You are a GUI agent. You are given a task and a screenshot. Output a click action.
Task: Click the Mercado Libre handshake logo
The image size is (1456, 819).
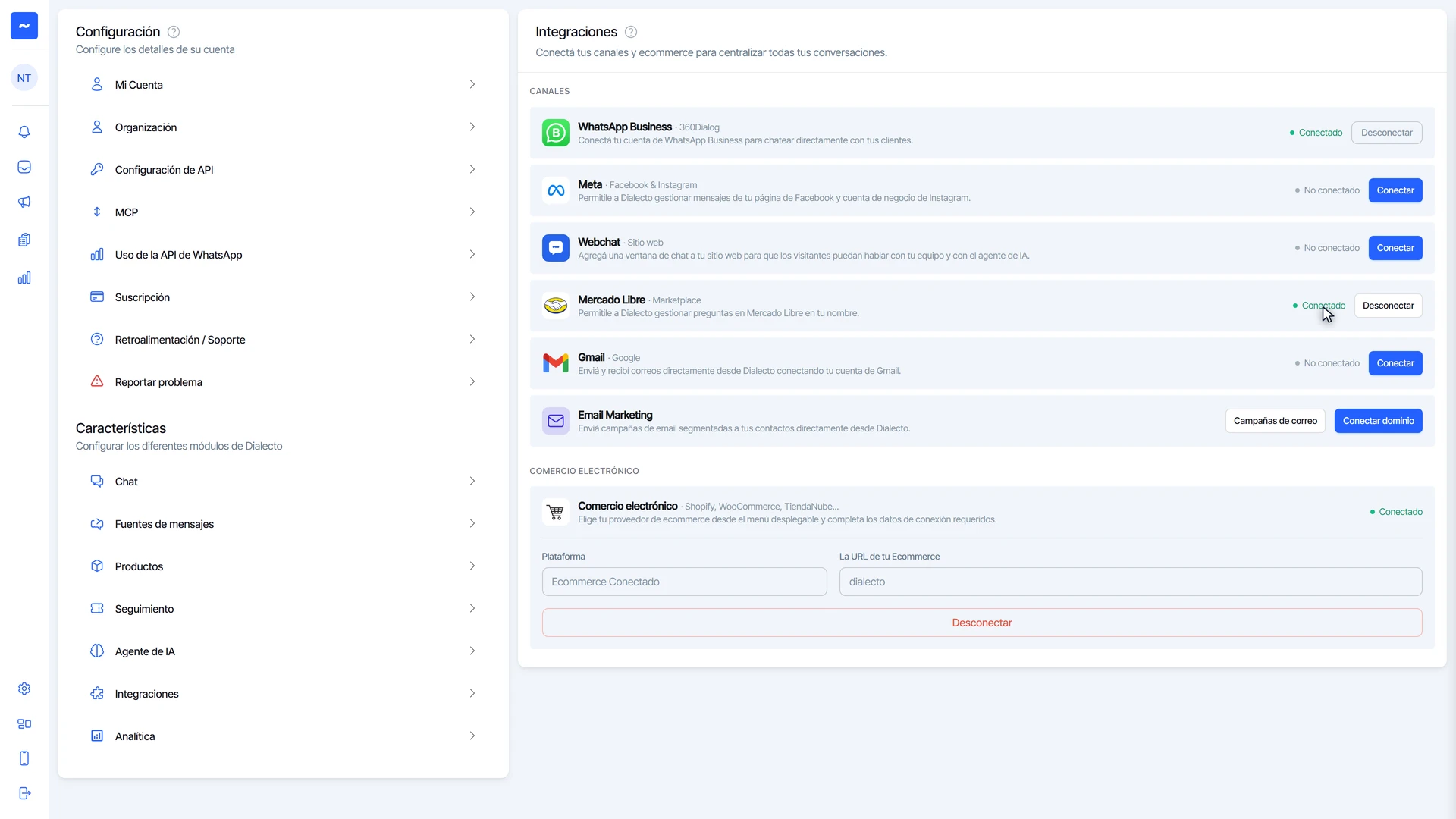556,306
